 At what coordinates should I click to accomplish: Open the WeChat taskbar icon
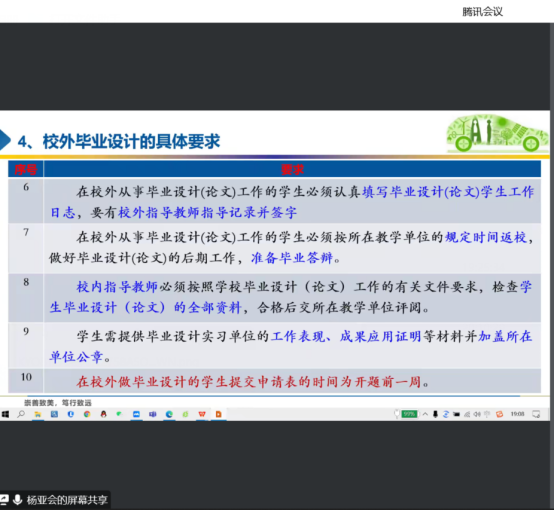(119, 414)
